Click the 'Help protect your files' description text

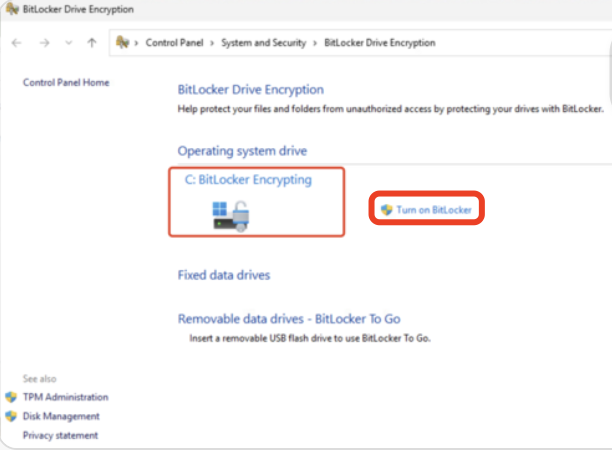[391, 109]
